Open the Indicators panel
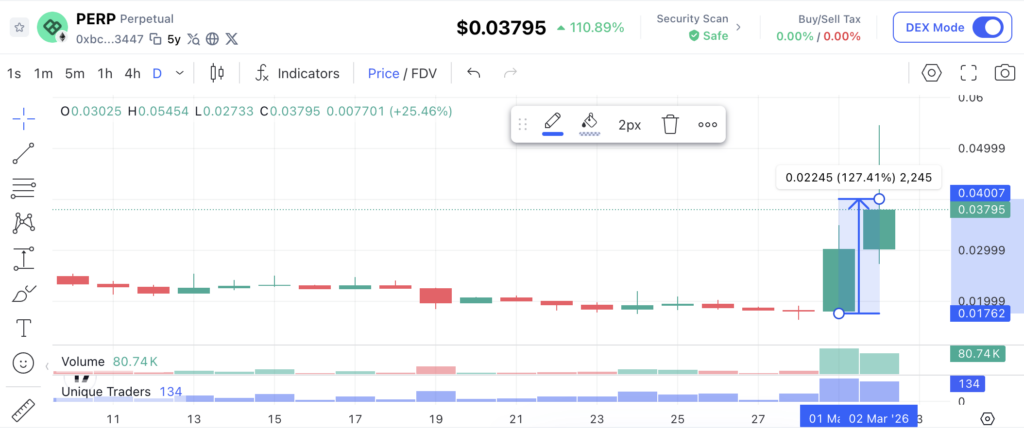This screenshot has height=428, width=1024. [298, 74]
